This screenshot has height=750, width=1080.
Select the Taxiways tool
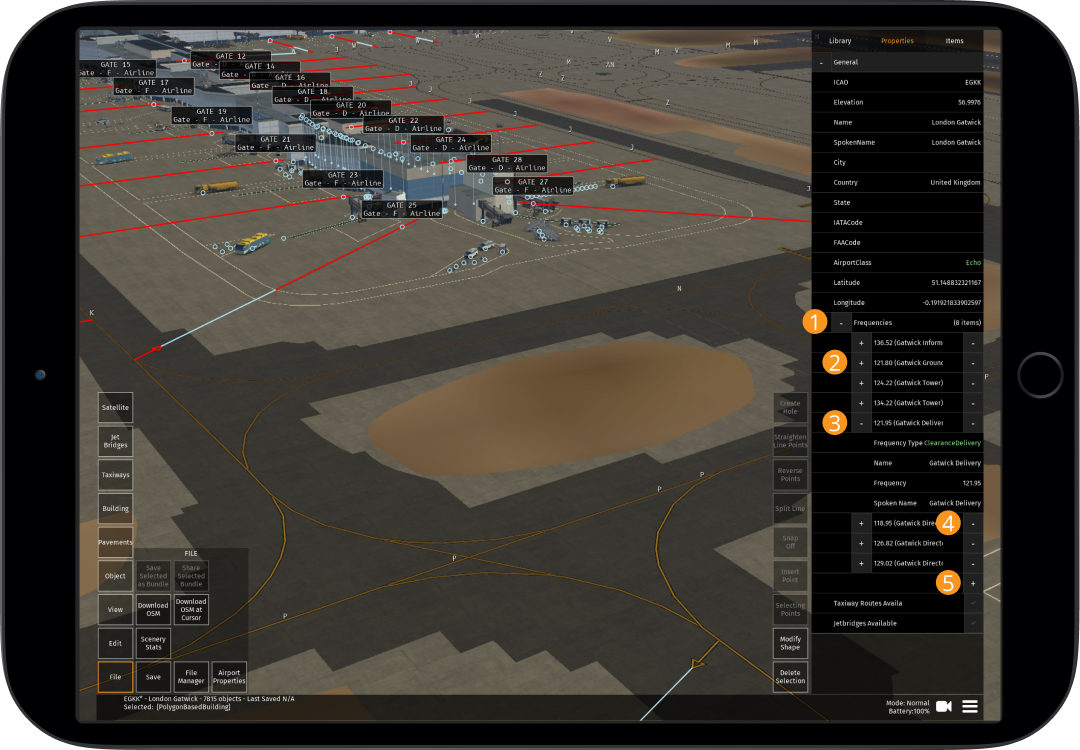click(114, 474)
